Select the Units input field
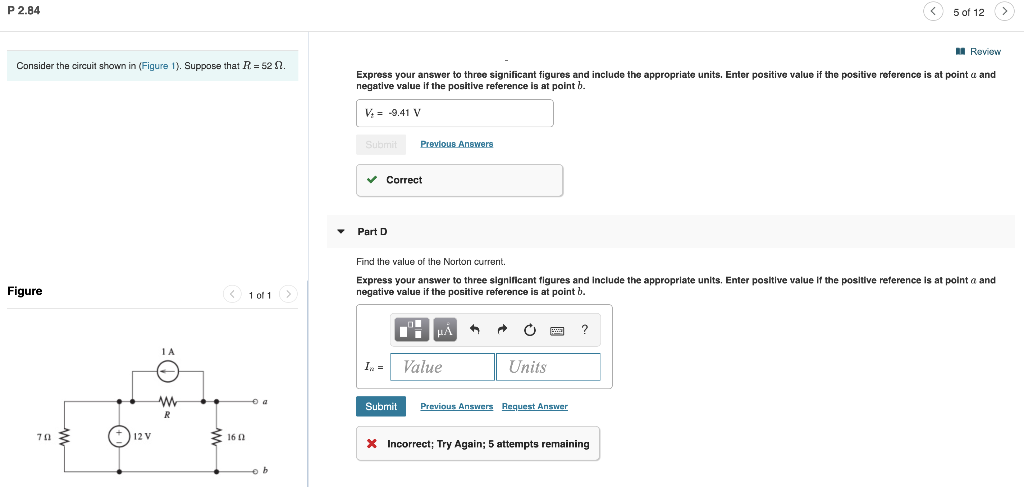 [548, 367]
